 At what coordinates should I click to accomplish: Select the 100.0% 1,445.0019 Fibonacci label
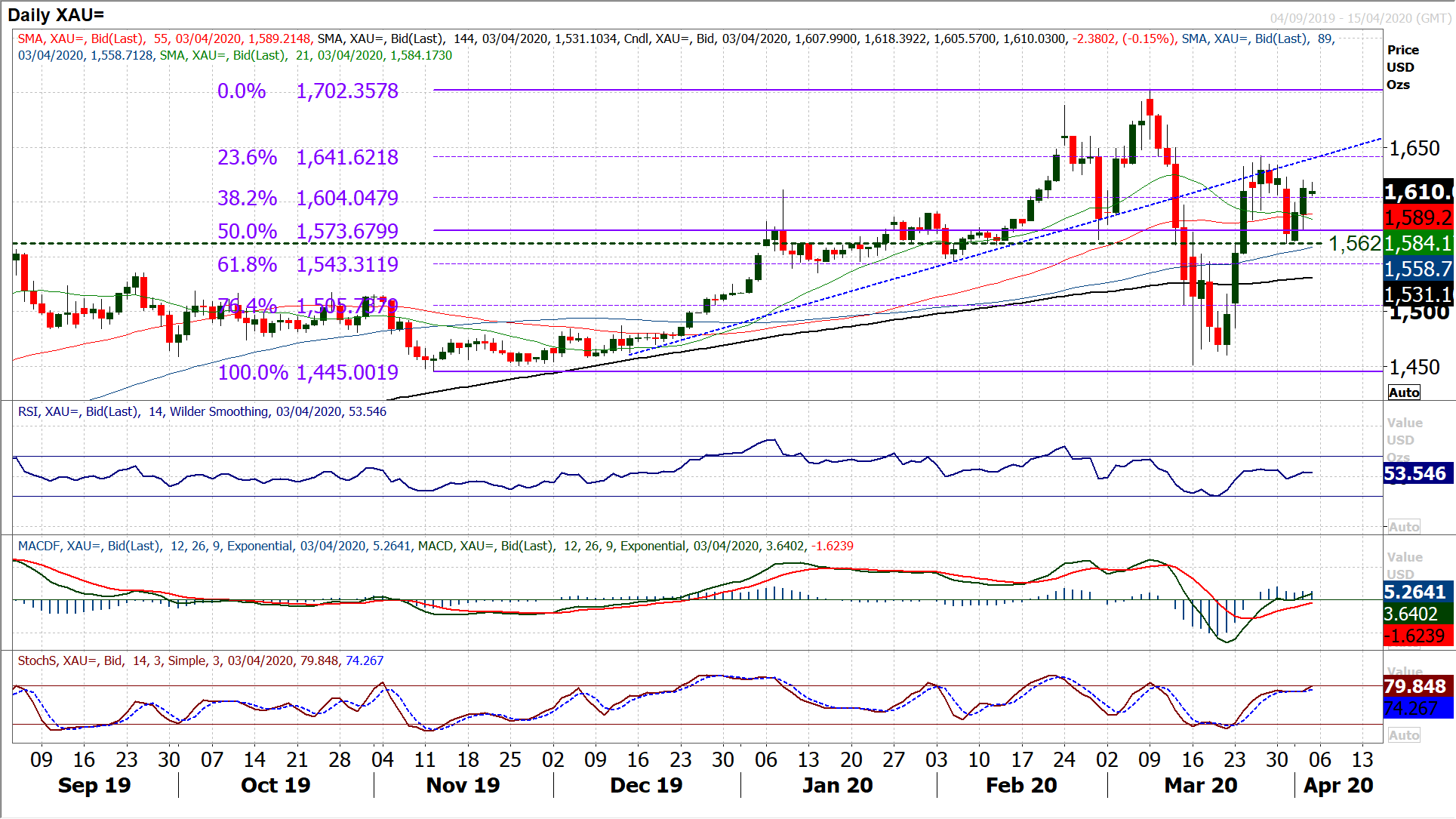tap(308, 373)
